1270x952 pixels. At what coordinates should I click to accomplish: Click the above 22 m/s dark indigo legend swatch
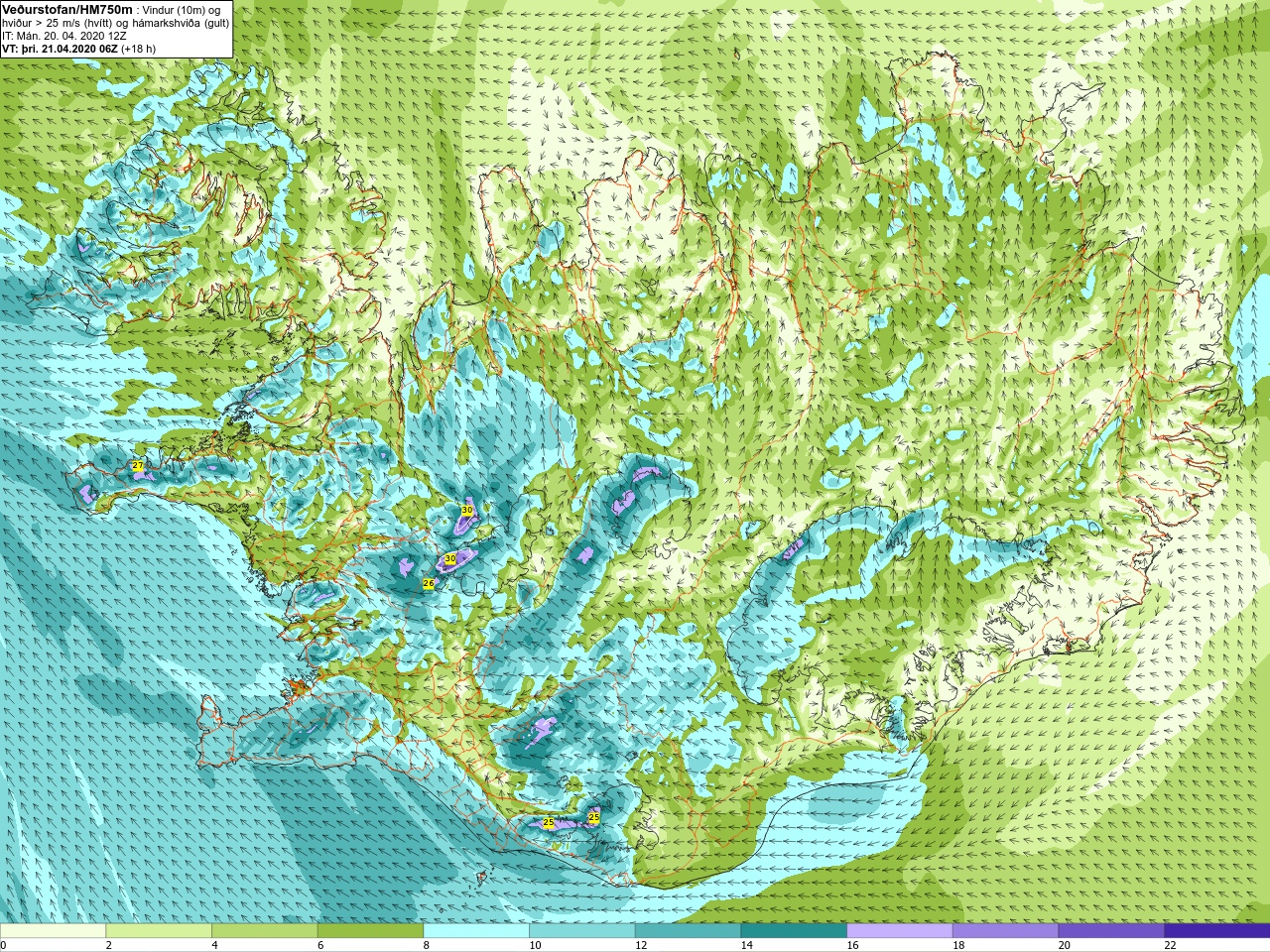coord(1217,931)
